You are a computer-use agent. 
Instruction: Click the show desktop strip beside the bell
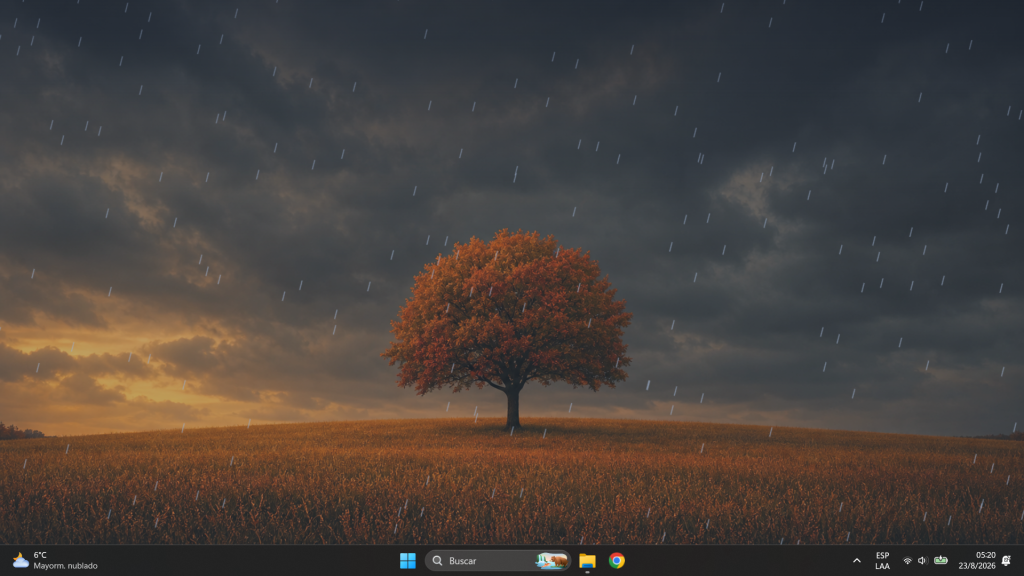coord(1021,560)
